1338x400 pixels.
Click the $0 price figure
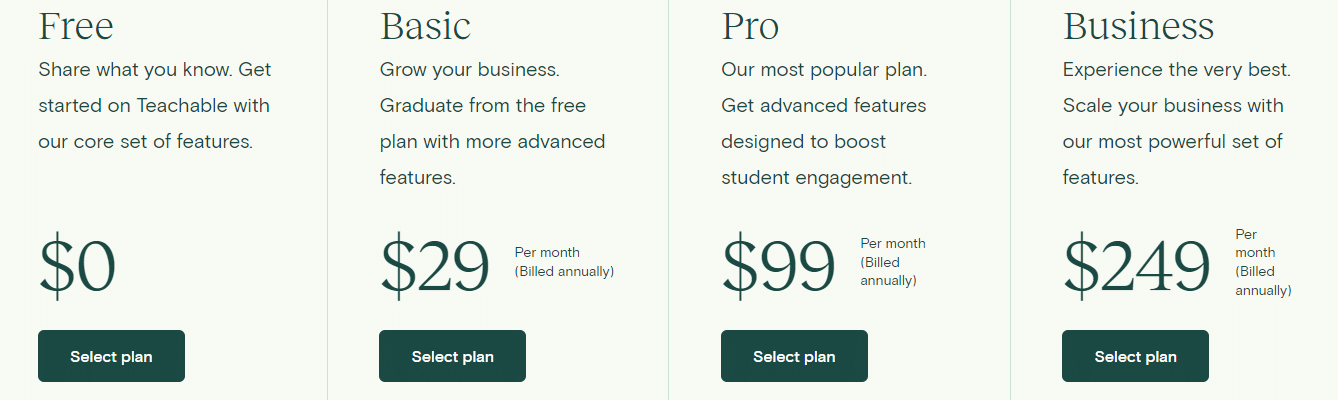[x=77, y=266]
